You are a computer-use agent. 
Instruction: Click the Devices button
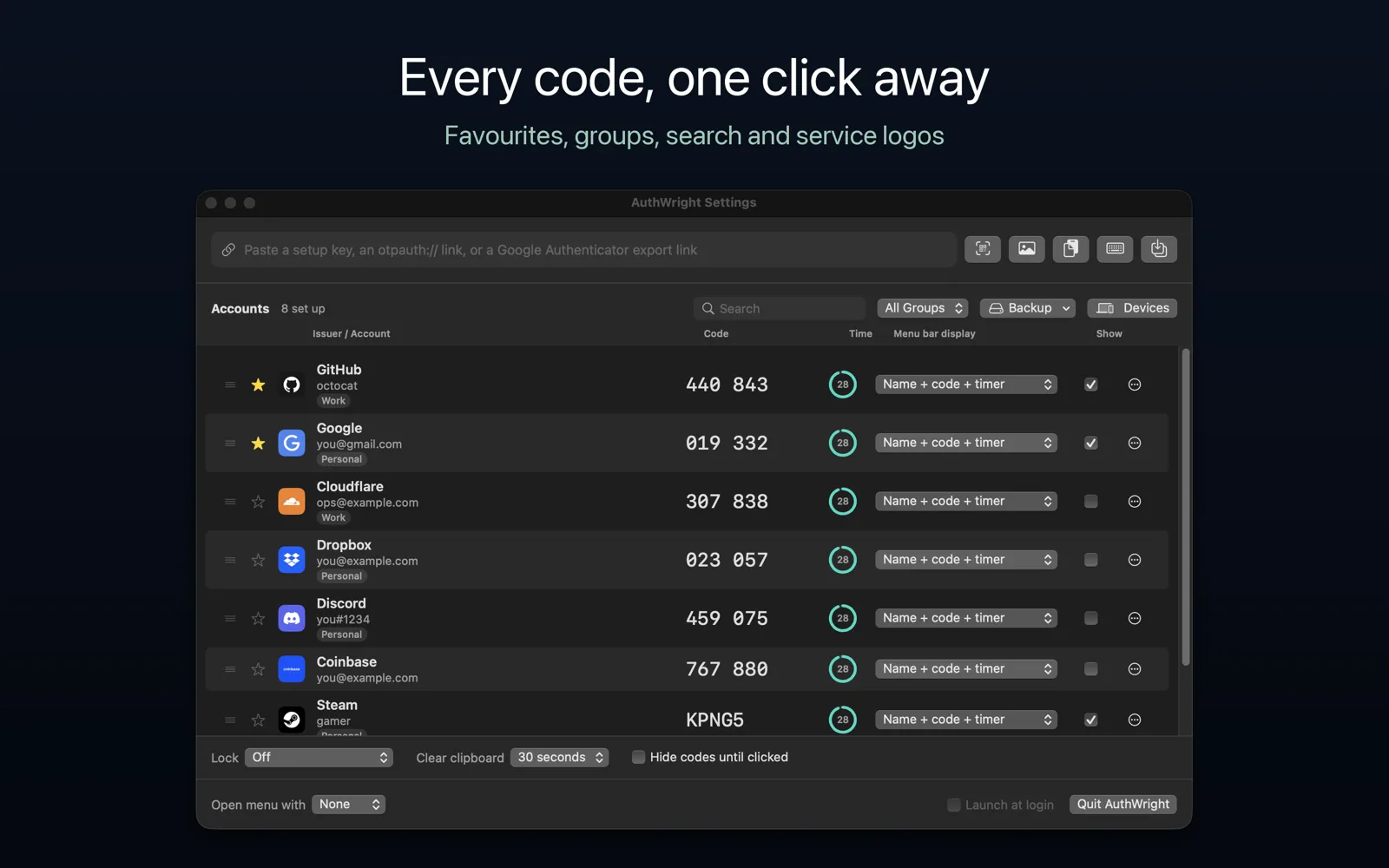(x=1132, y=308)
